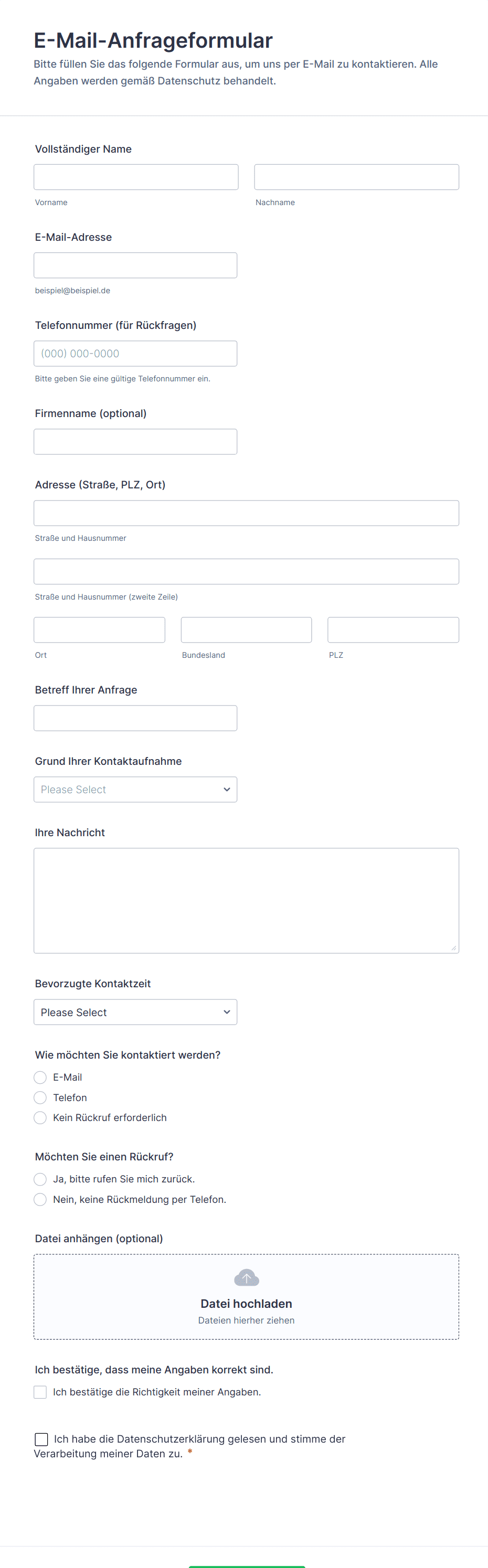
Task: Select Kein Rückruf erforderlich option
Action: tap(40, 1117)
